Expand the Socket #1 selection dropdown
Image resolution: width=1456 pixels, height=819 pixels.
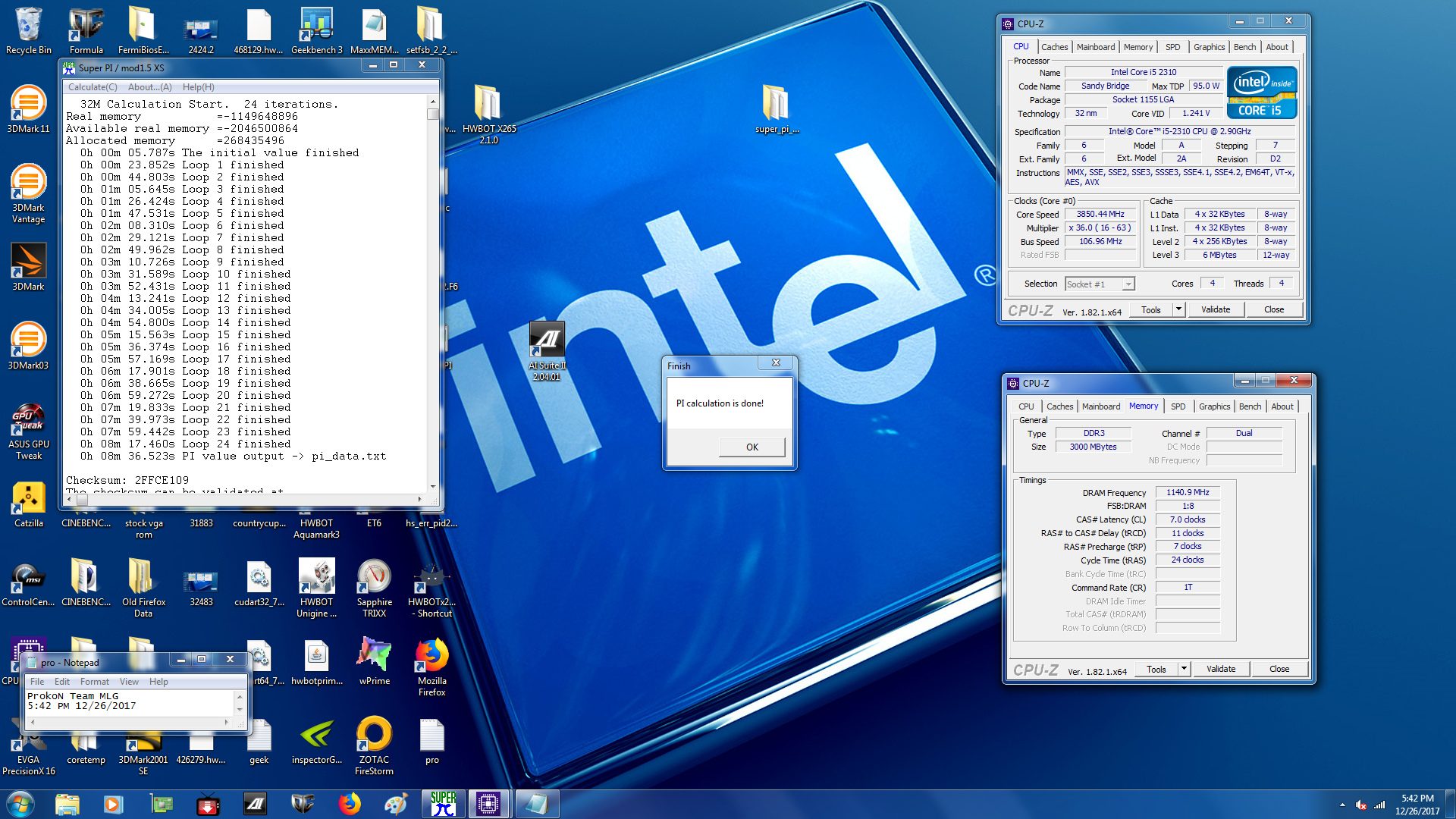point(1128,284)
